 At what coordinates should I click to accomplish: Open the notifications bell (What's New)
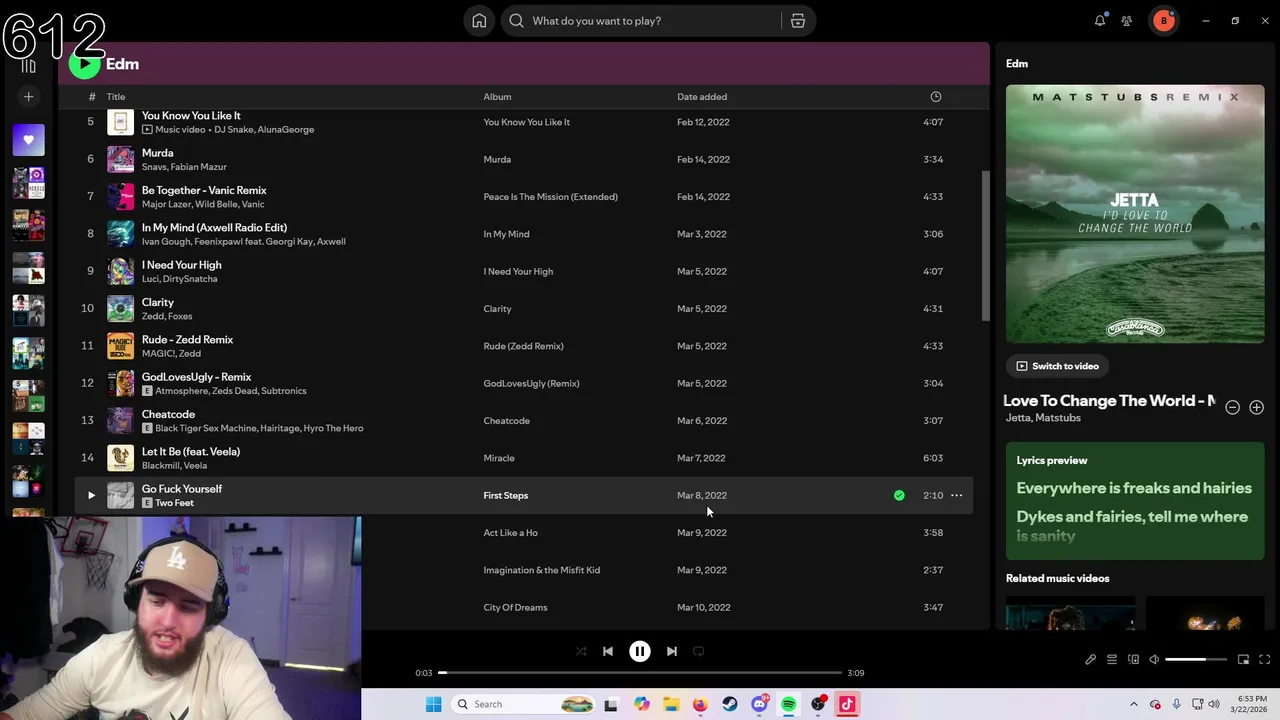point(1100,21)
